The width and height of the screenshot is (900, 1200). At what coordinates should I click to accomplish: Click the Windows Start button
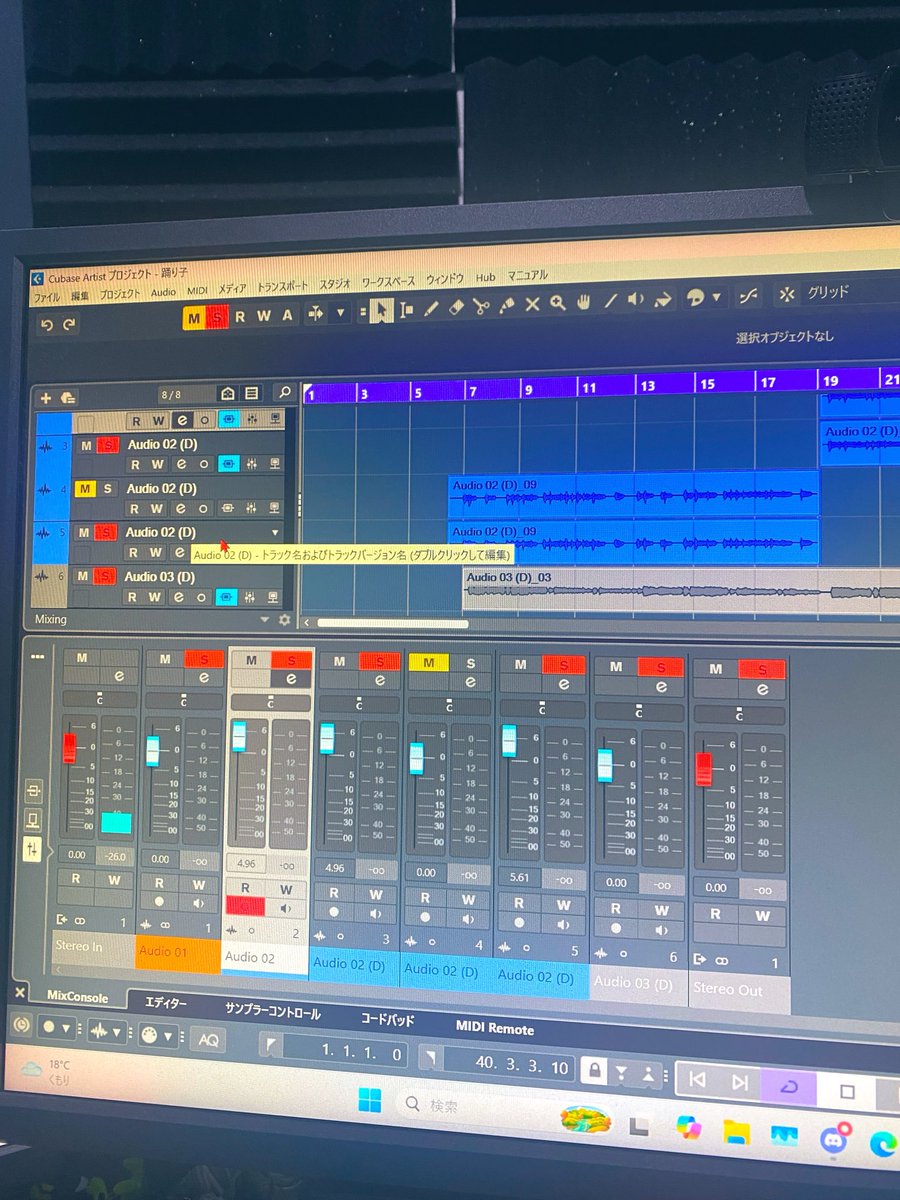tap(370, 1102)
